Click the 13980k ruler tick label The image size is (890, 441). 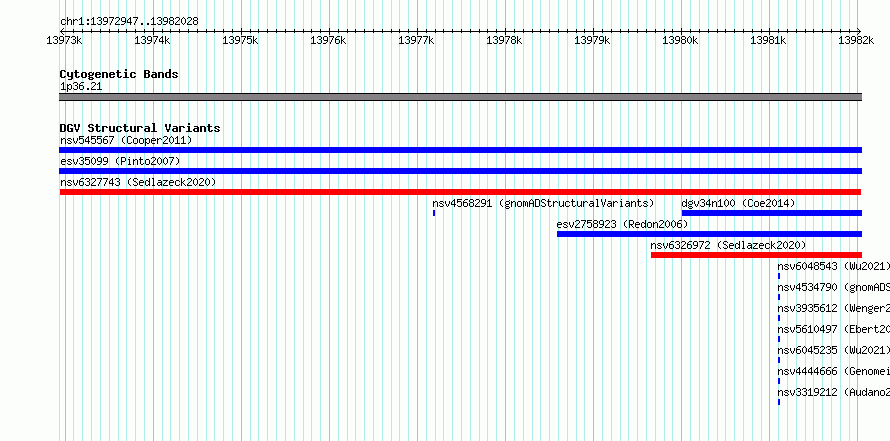coord(680,40)
